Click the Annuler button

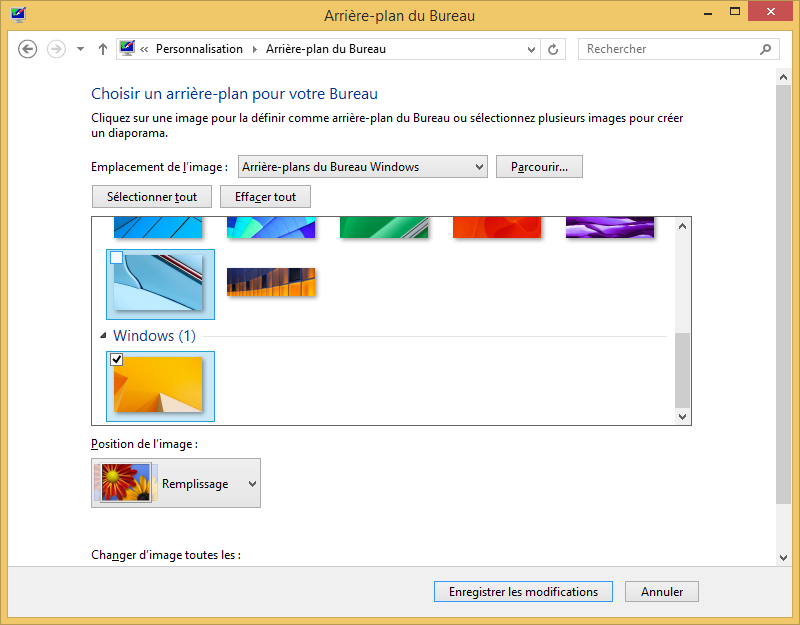click(x=662, y=592)
